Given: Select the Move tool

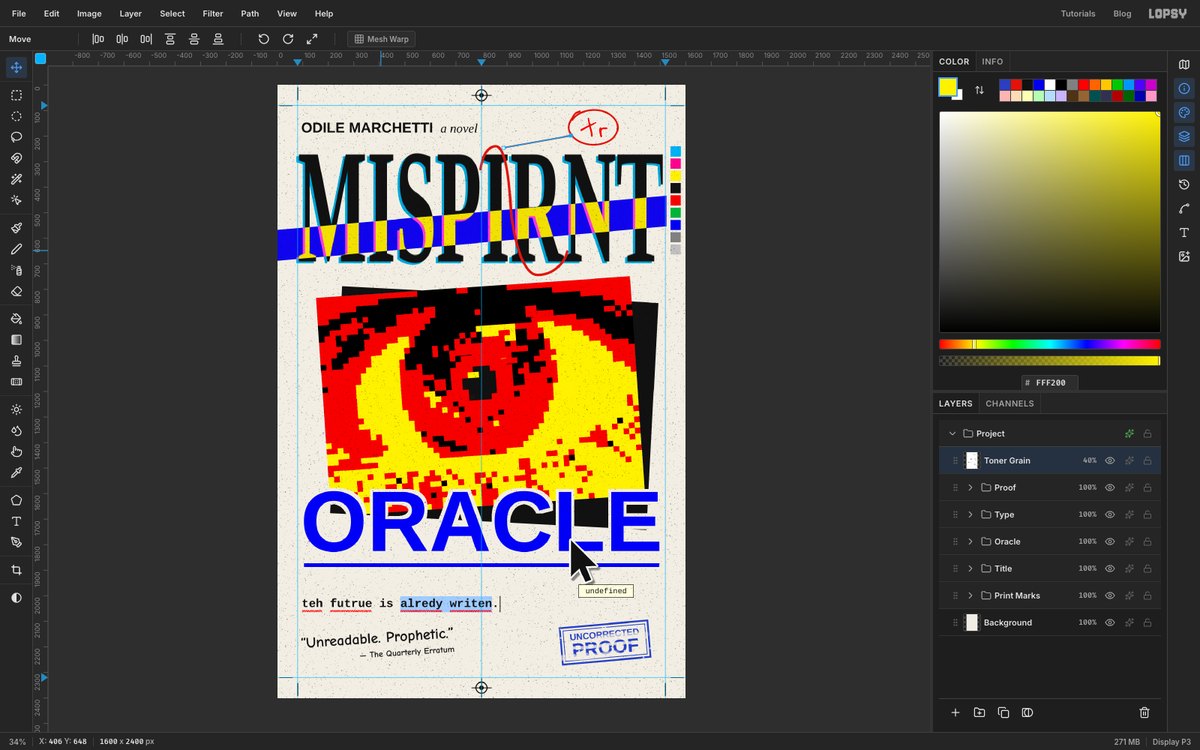Looking at the screenshot, I should 16,68.
